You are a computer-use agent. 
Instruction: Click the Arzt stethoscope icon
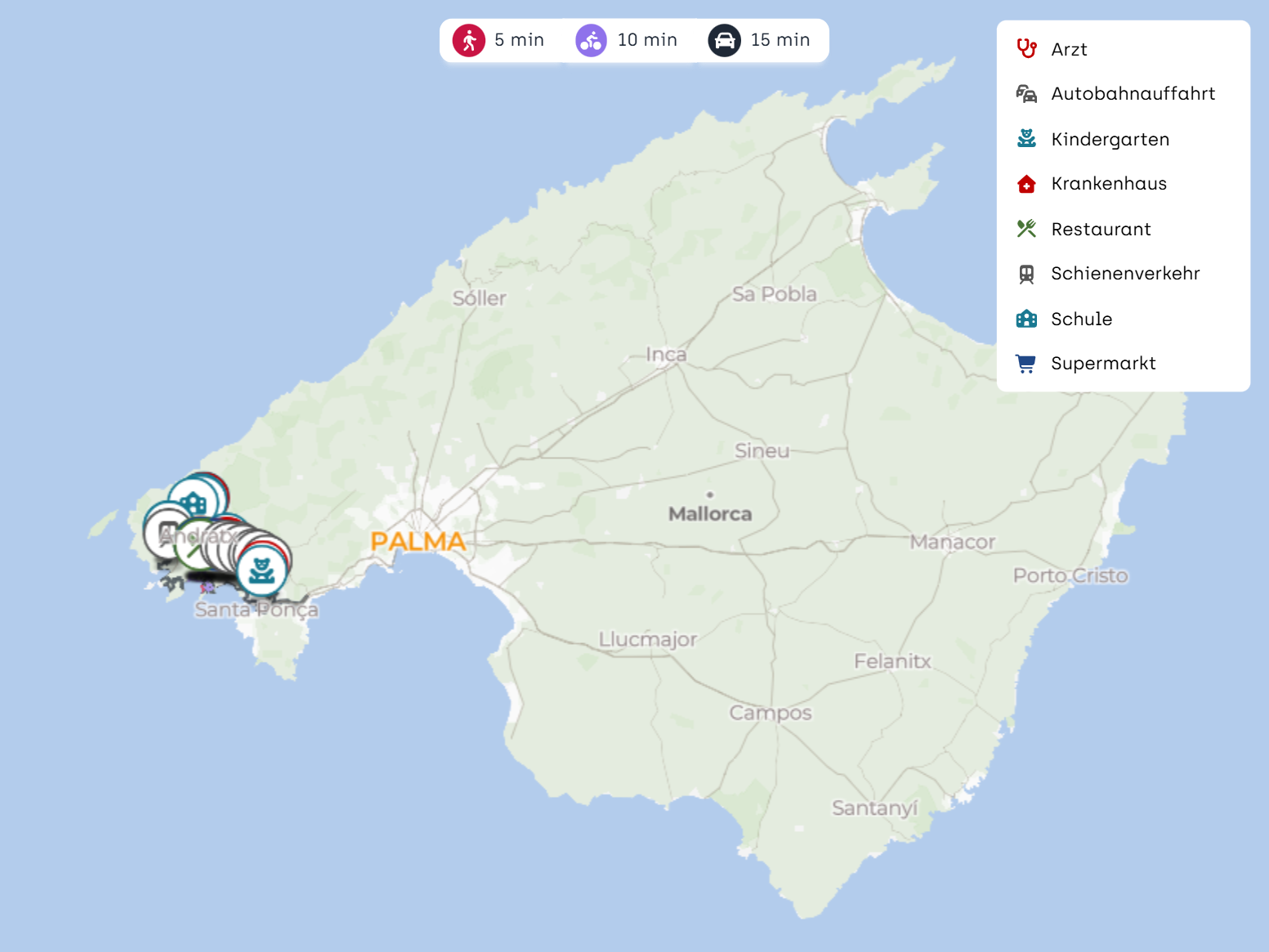pos(1026,49)
